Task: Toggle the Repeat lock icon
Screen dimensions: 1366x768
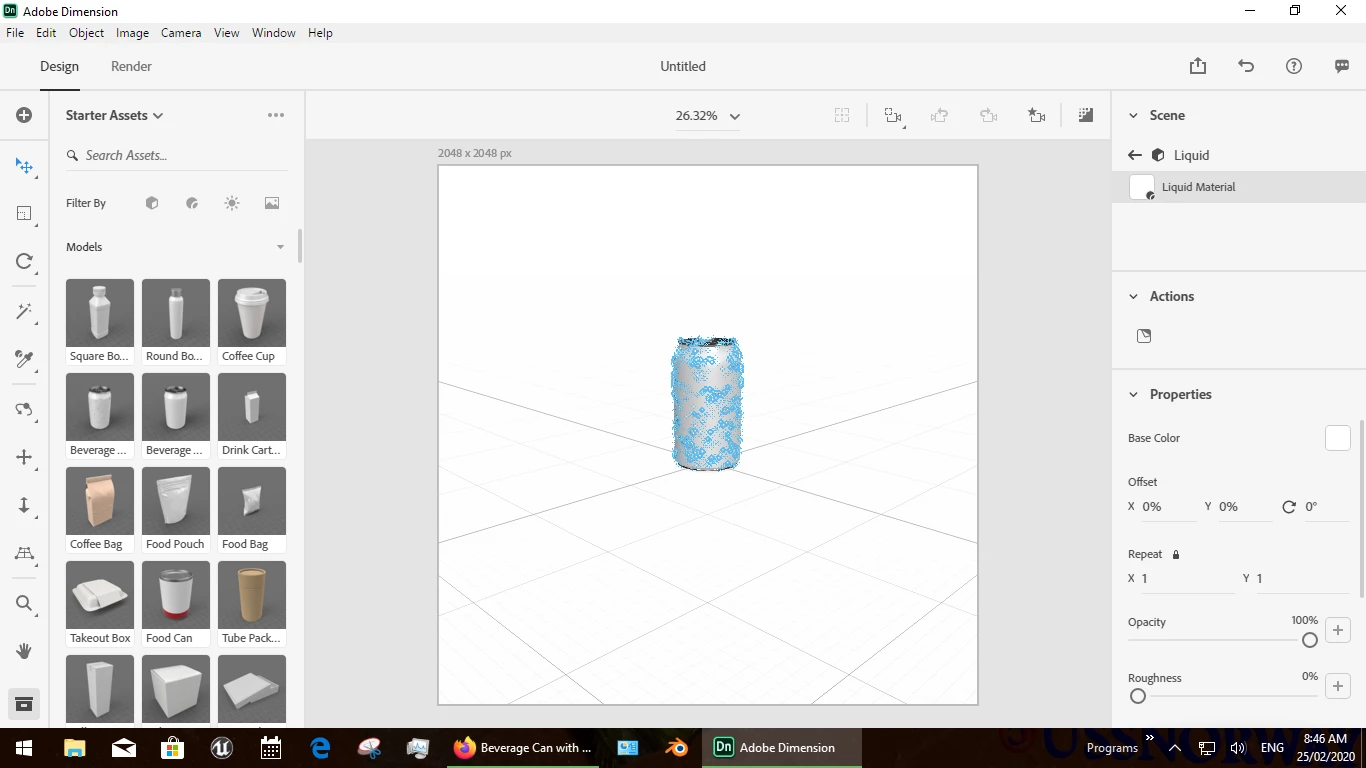Action: (x=1176, y=554)
